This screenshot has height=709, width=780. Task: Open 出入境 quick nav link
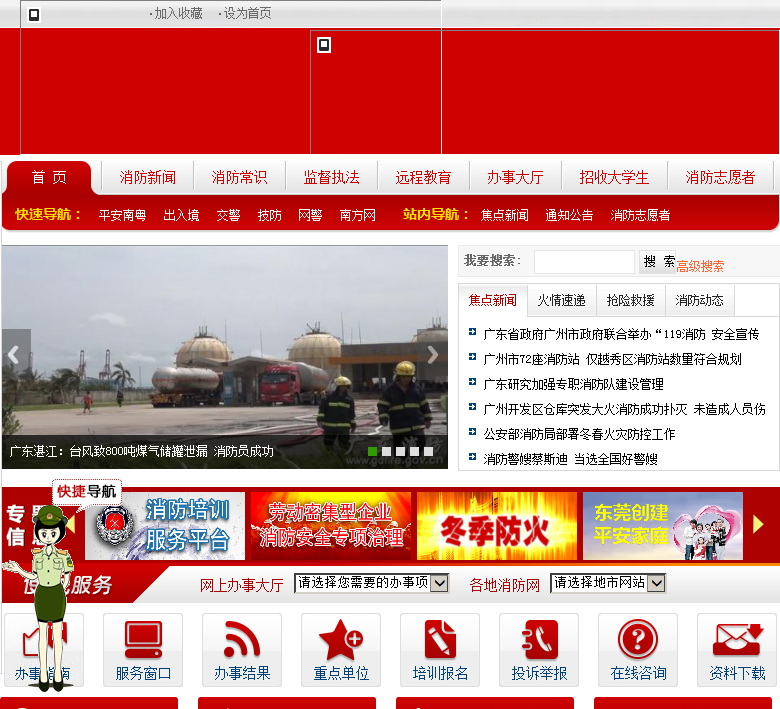click(182, 215)
